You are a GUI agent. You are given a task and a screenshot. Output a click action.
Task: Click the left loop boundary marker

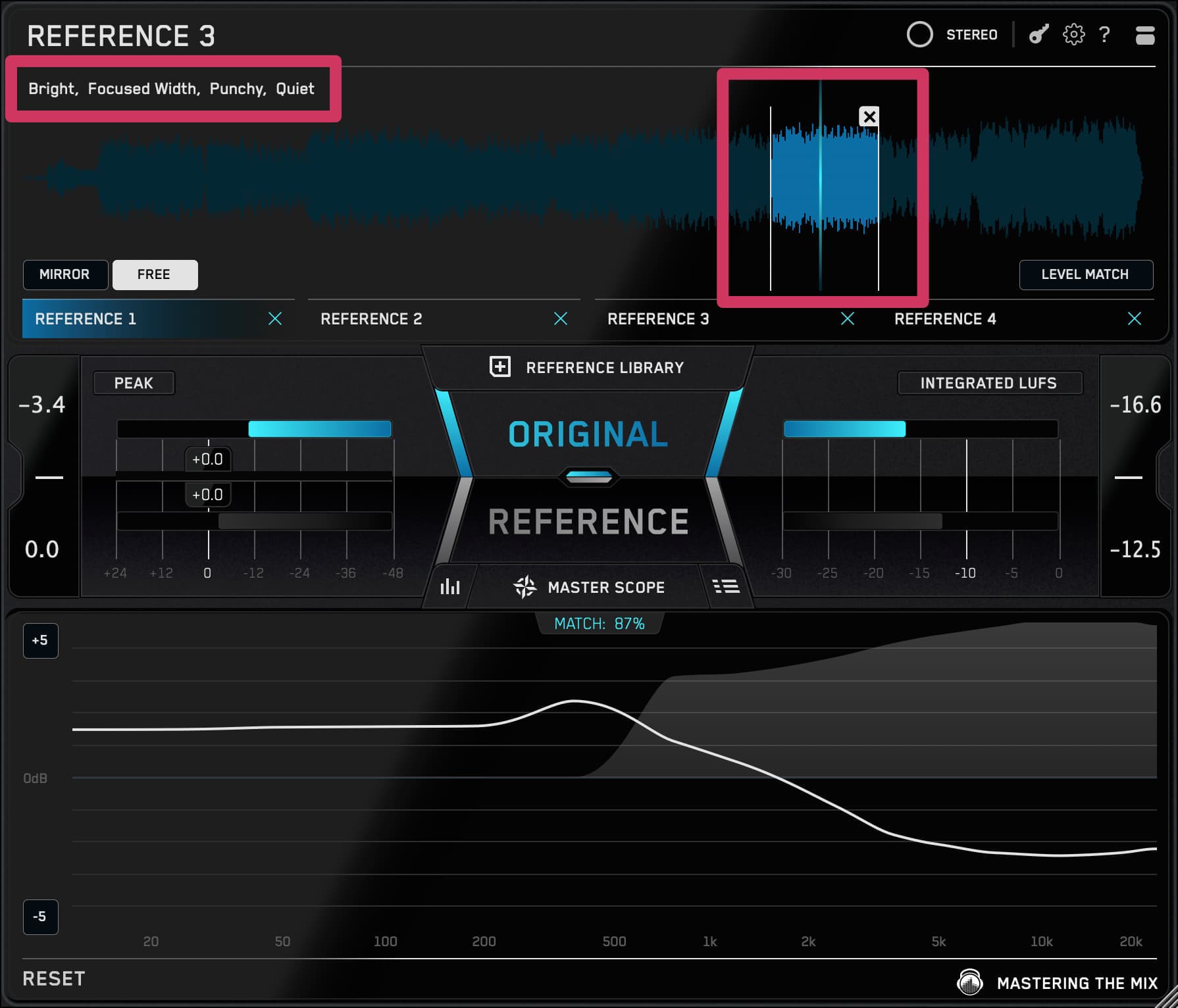[771, 197]
